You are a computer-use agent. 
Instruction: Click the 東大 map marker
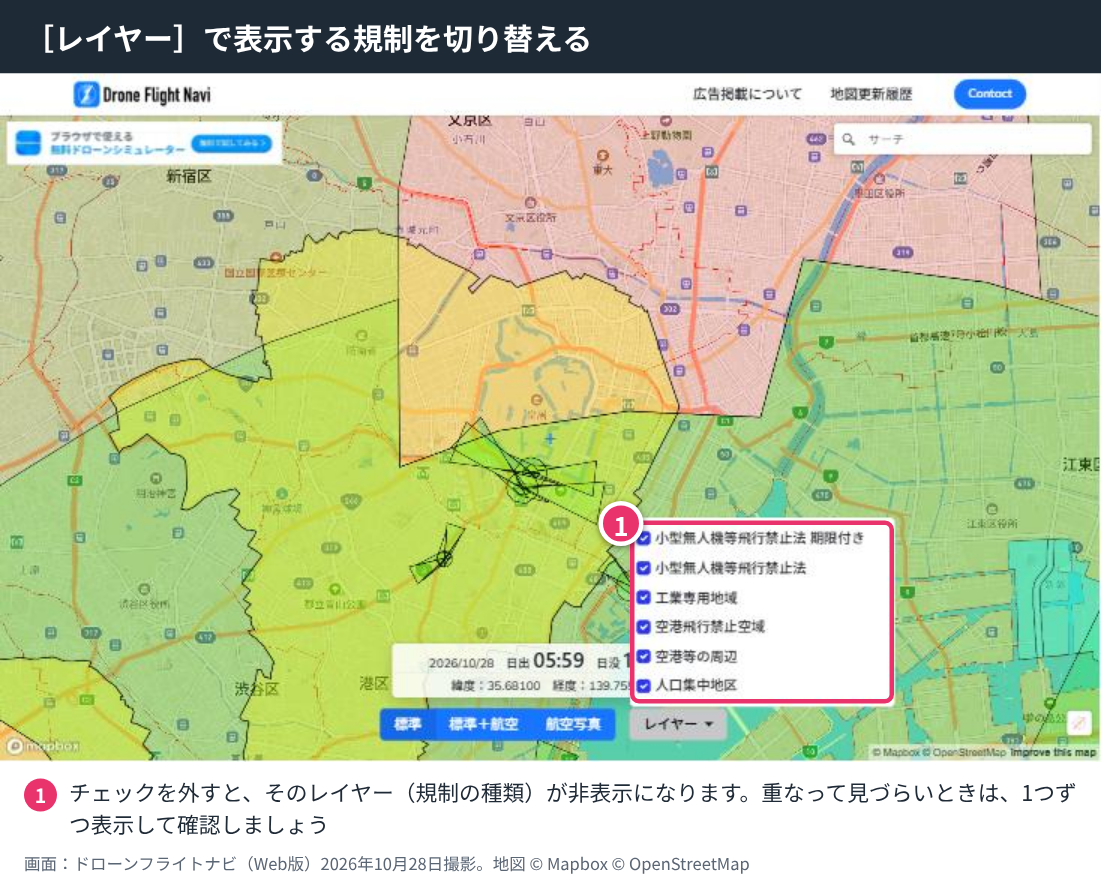(x=602, y=156)
